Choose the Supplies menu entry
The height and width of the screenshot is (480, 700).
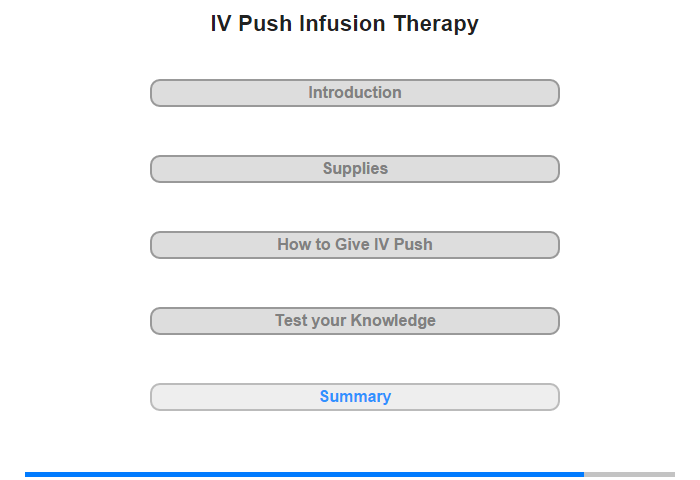(x=354, y=169)
